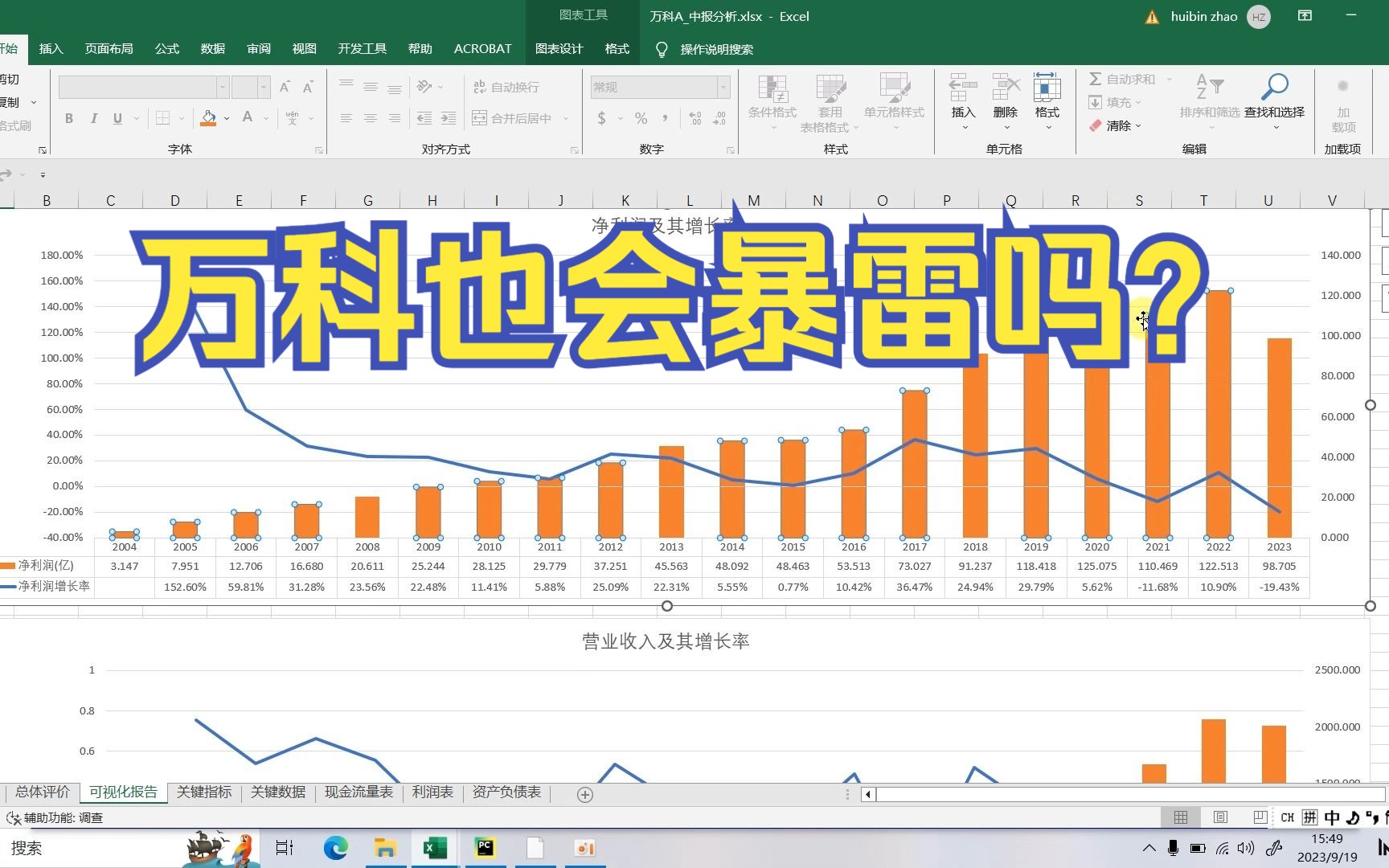Click the Align Right icon
1389x868 pixels.
[x=395, y=118]
